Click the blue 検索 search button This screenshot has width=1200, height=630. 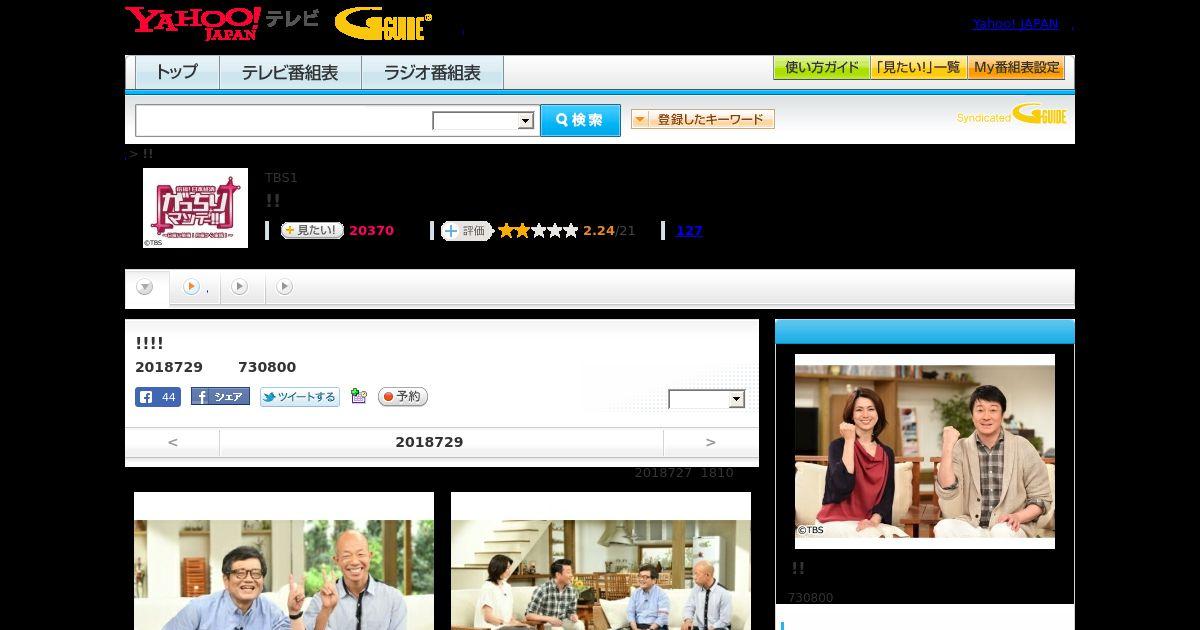coord(580,120)
